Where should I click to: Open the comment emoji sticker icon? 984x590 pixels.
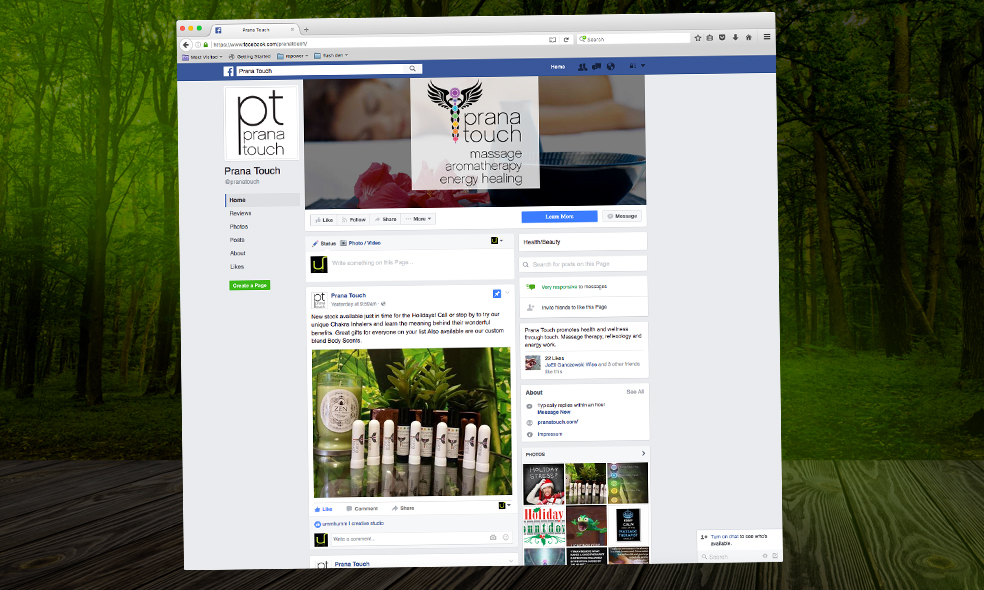[x=506, y=537]
